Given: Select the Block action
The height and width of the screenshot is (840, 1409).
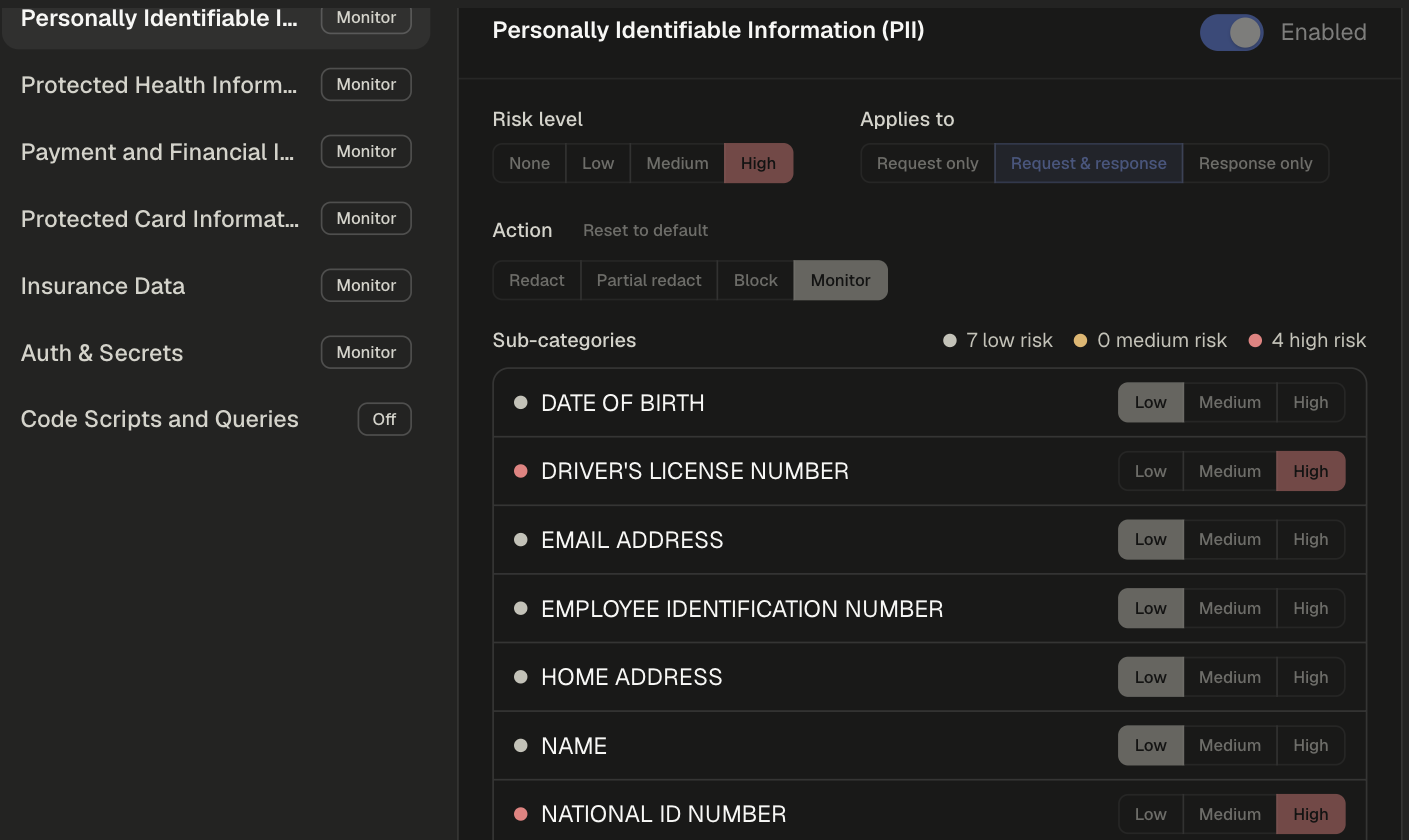Looking at the screenshot, I should click(x=756, y=280).
